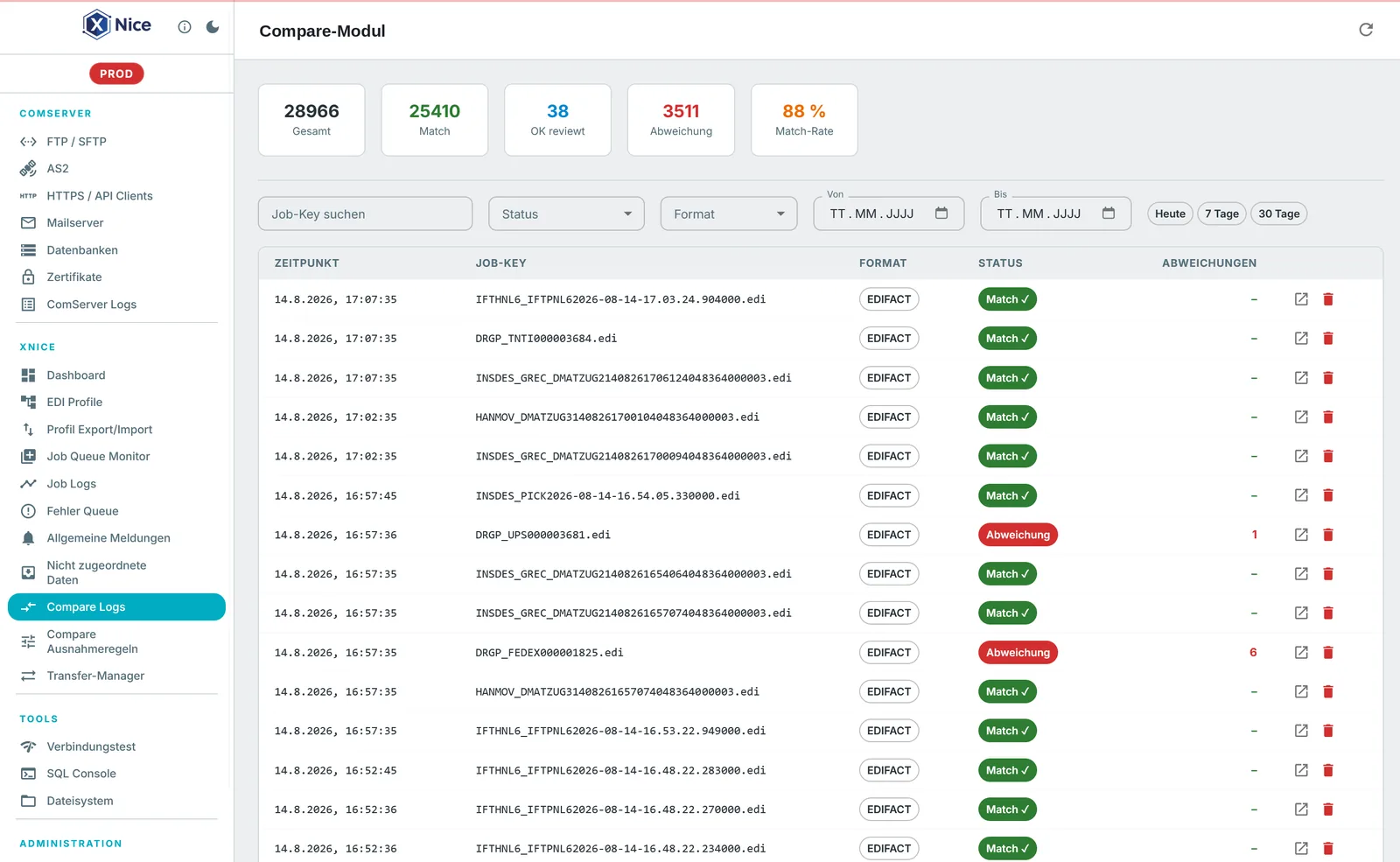The height and width of the screenshot is (862, 1400).
Task: Open the Dashboard page
Action: click(116, 375)
